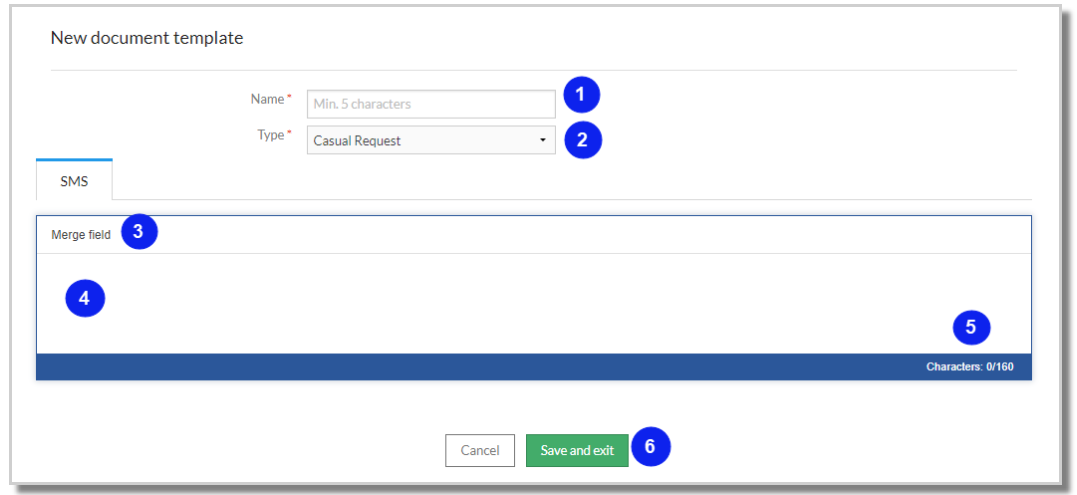Click the Characters: 0/160 counter
Viewport: 1077px width, 495px height.
pos(969,367)
